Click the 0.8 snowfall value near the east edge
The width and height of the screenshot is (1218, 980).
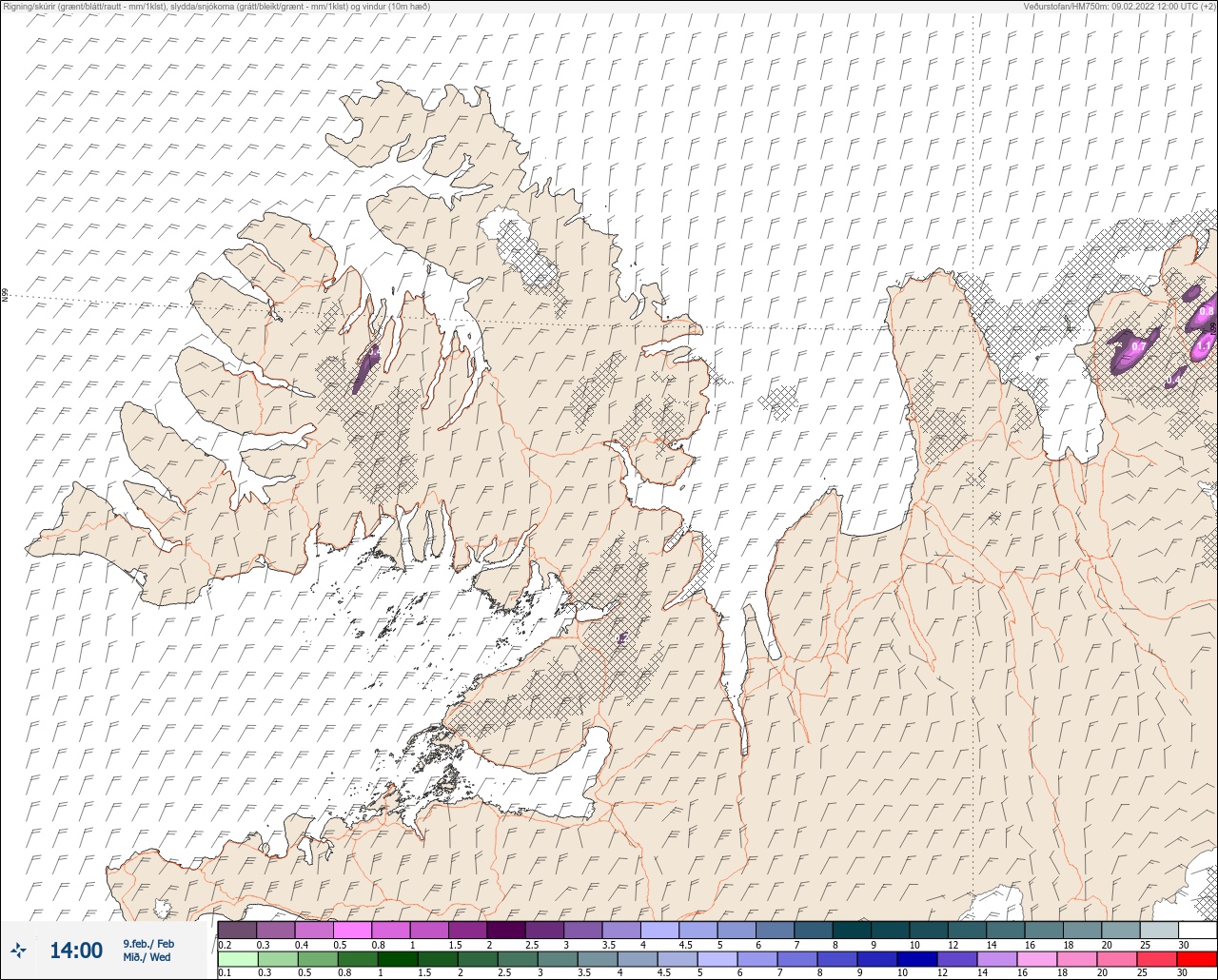click(x=1207, y=311)
